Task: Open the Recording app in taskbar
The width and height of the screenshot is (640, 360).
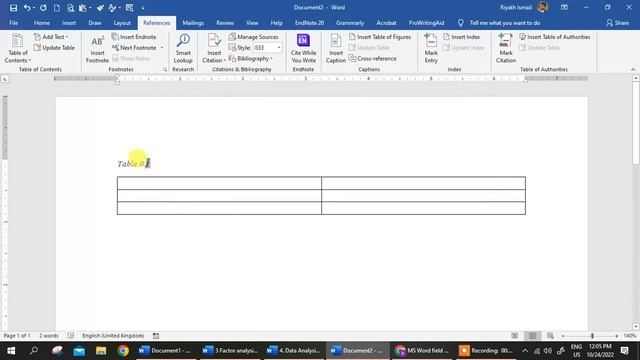Action: point(486,351)
